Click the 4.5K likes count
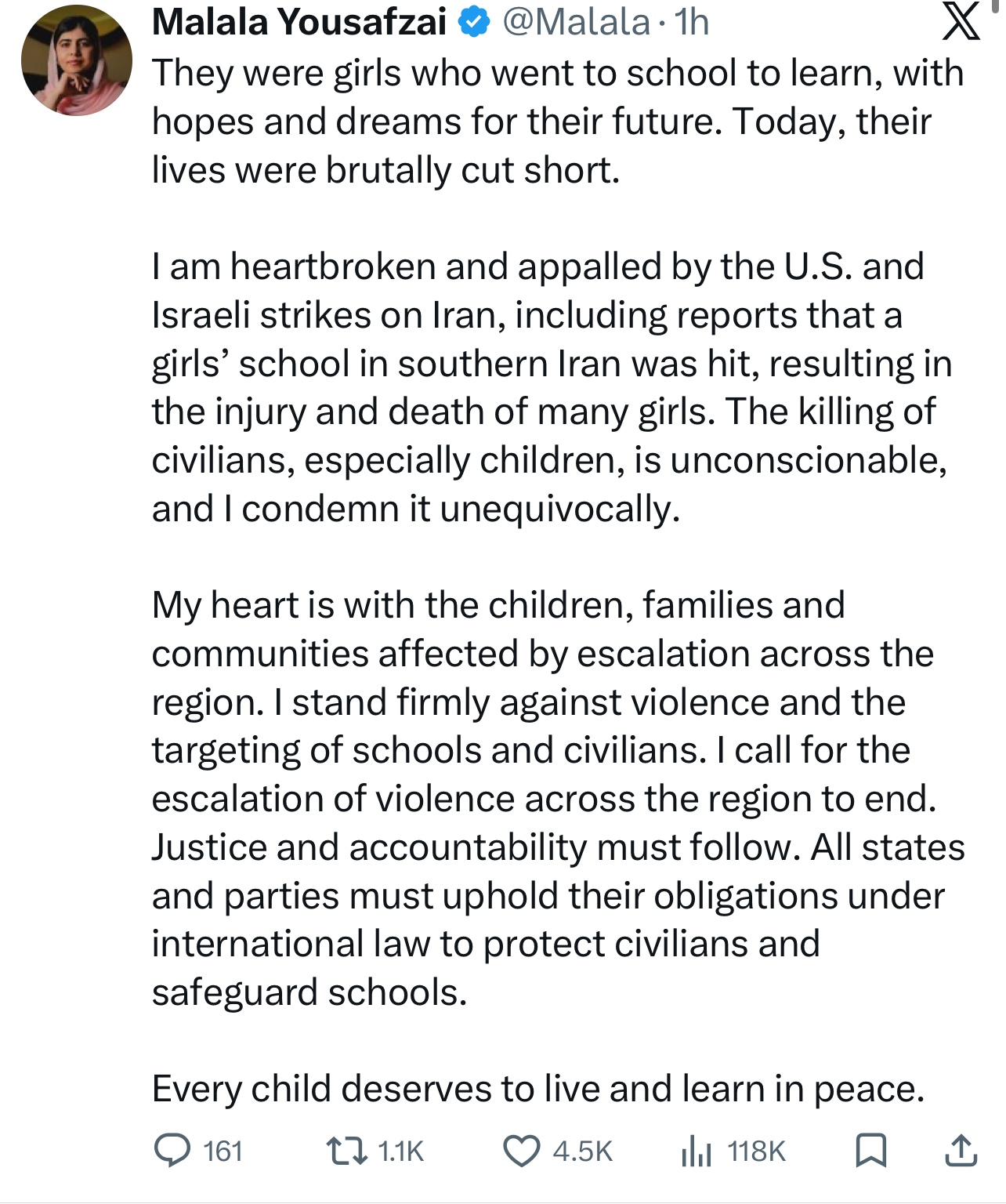The width and height of the screenshot is (1006, 1204). 582,1151
